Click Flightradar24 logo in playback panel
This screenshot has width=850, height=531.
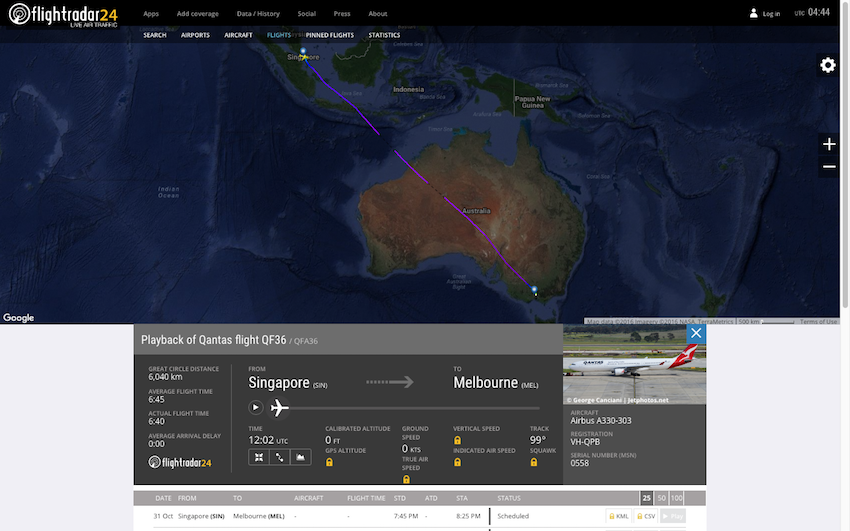click(180, 462)
